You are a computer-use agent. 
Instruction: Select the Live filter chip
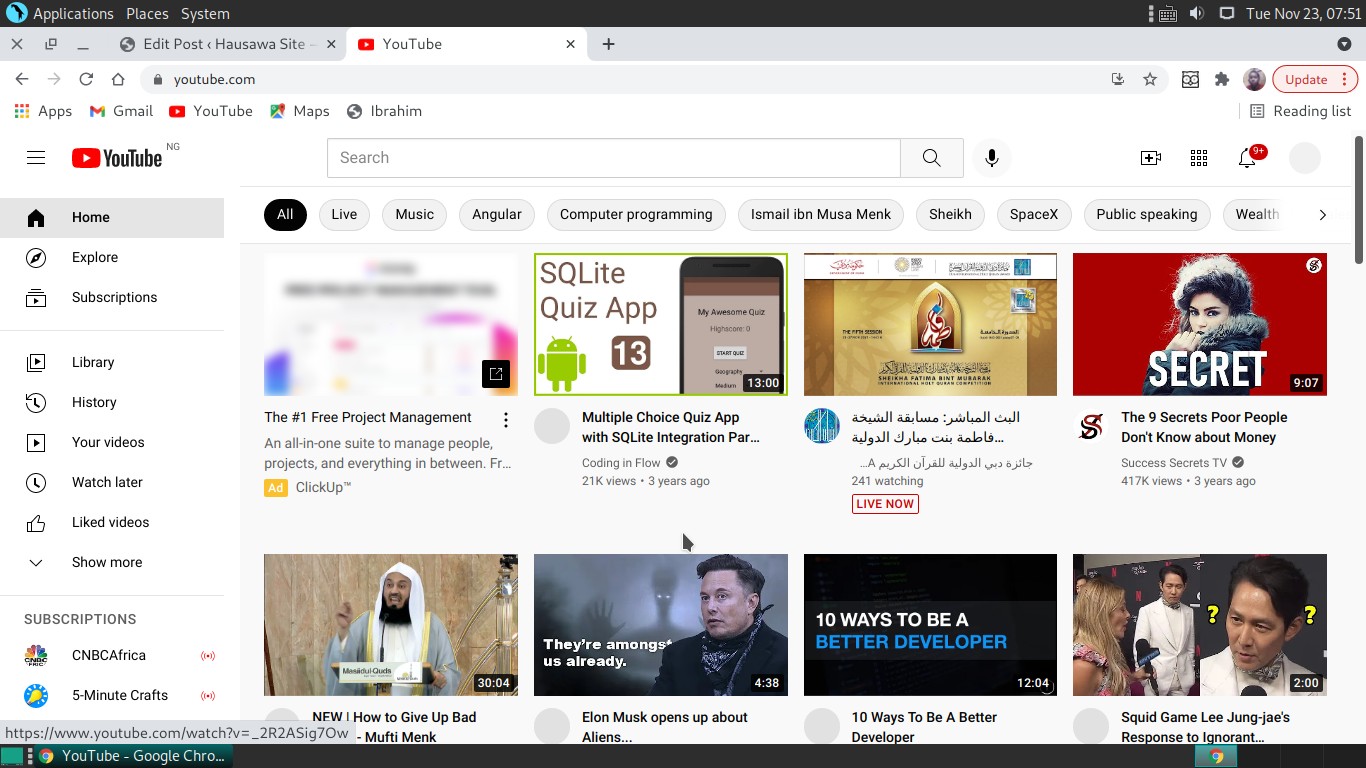click(344, 214)
